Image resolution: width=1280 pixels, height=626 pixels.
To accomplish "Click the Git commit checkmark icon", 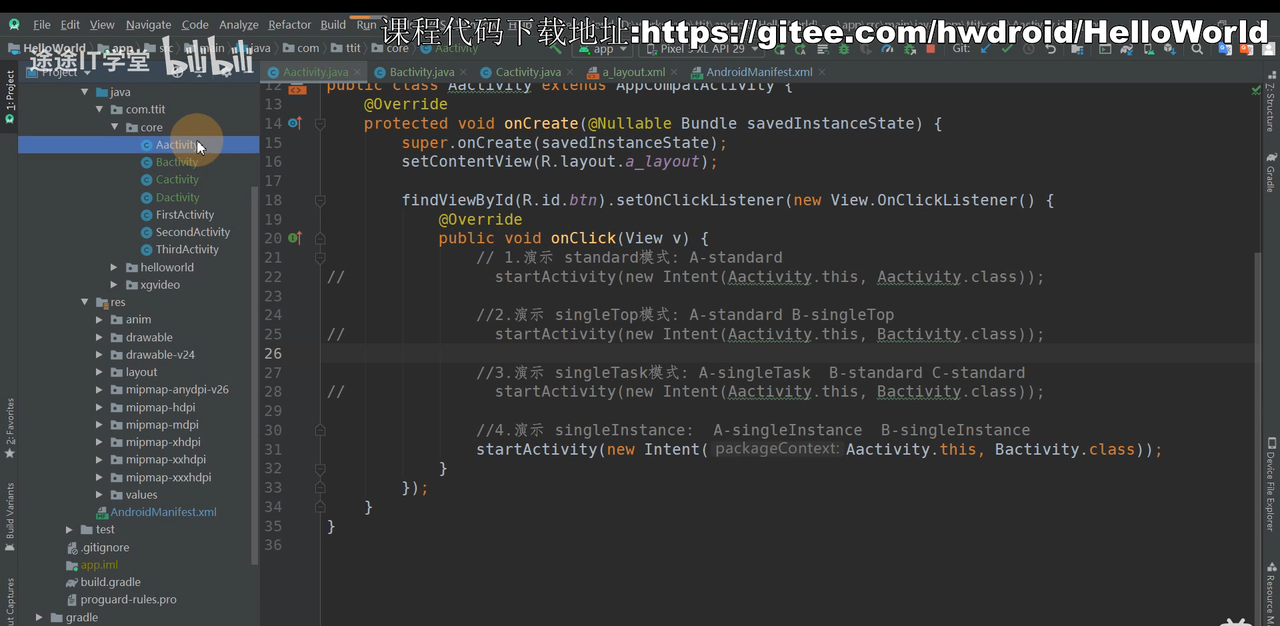I will [x=1007, y=48].
